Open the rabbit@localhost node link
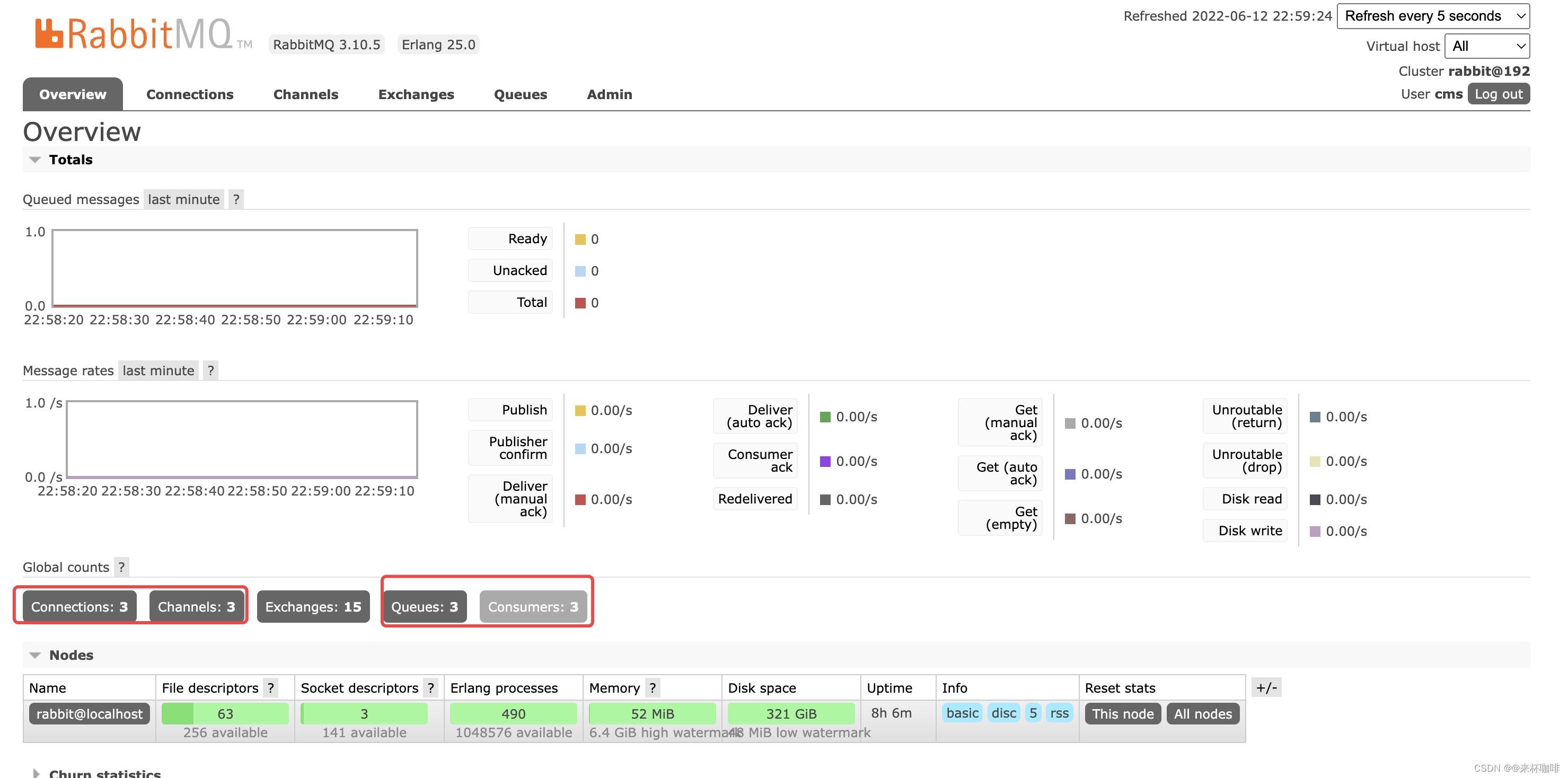Image resolution: width=1568 pixels, height=778 pixels. pos(90,713)
